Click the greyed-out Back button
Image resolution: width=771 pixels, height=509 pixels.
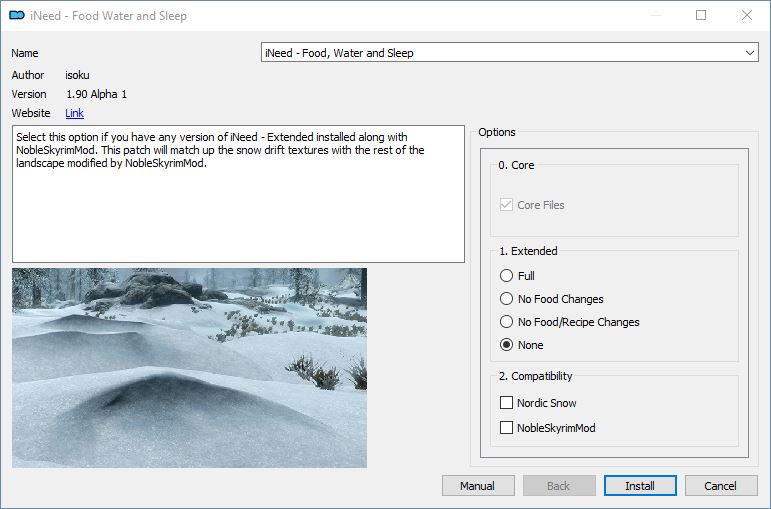(x=559, y=486)
